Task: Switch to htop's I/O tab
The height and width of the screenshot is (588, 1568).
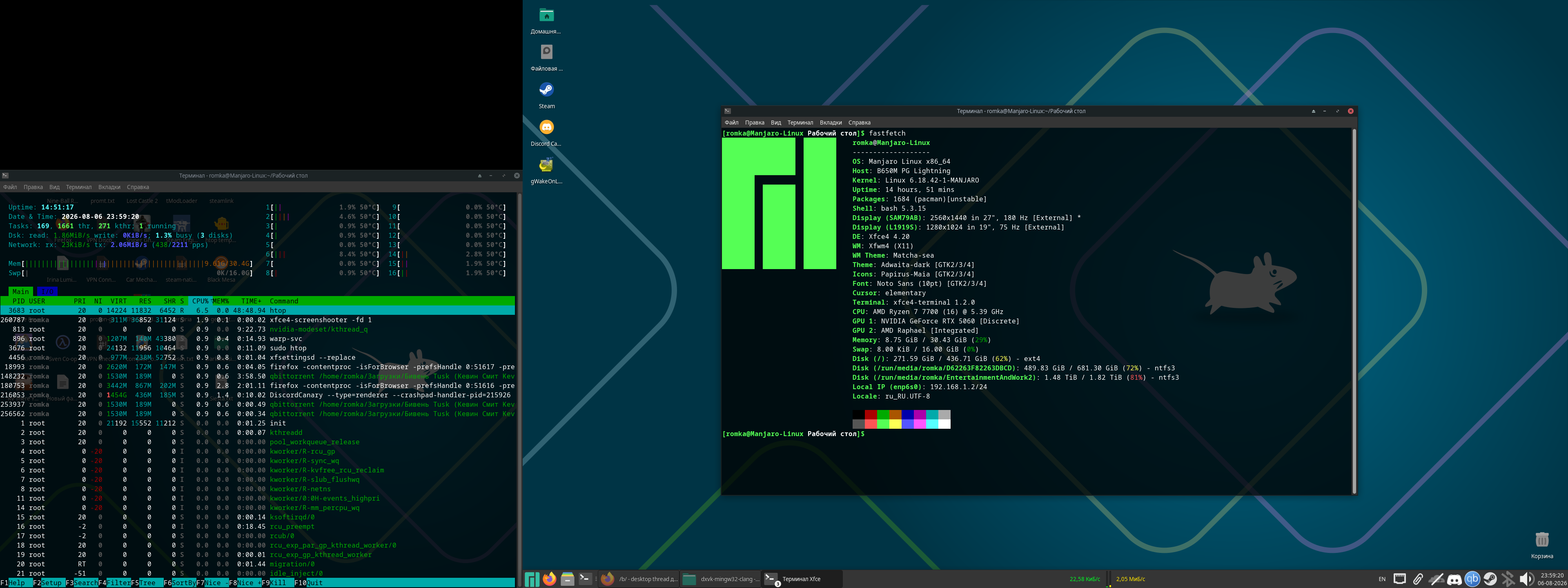Action: [47, 292]
